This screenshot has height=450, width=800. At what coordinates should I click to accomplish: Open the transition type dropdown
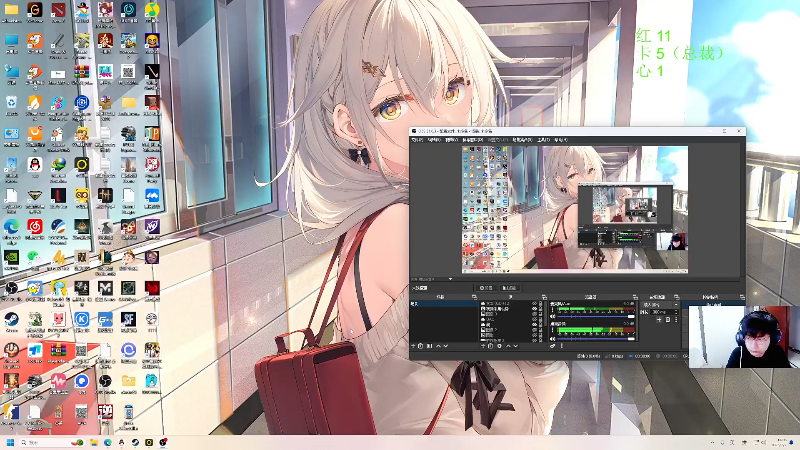tap(660, 305)
